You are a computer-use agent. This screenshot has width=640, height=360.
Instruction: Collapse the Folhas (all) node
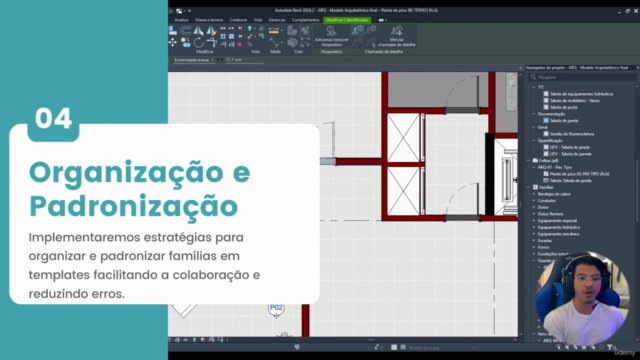point(529,160)
